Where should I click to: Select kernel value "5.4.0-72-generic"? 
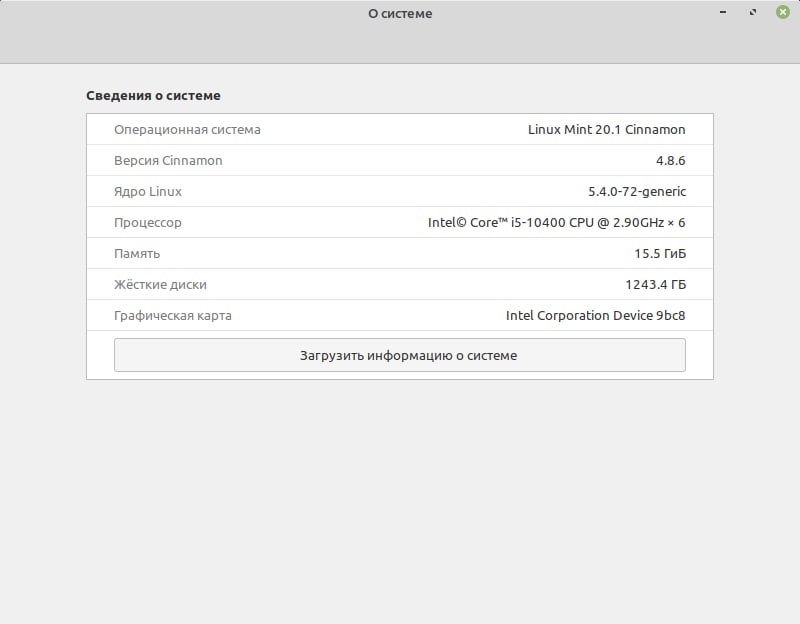point(637,192)
